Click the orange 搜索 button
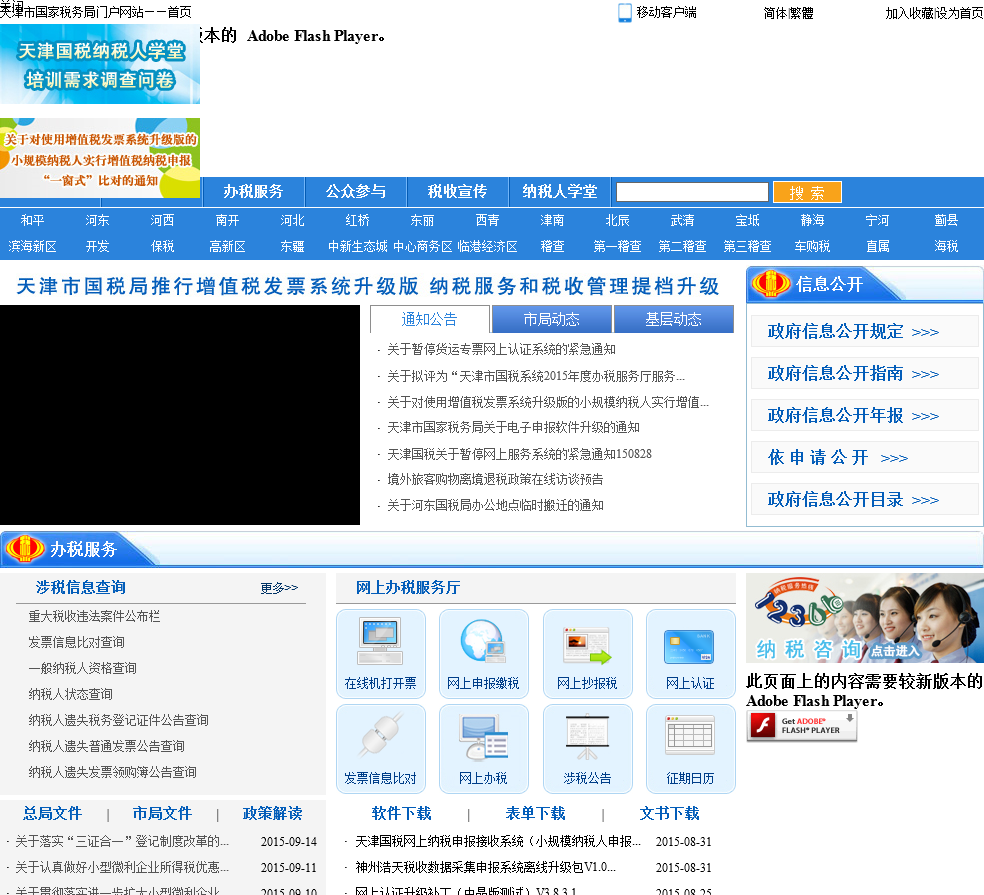 point(807,193)
